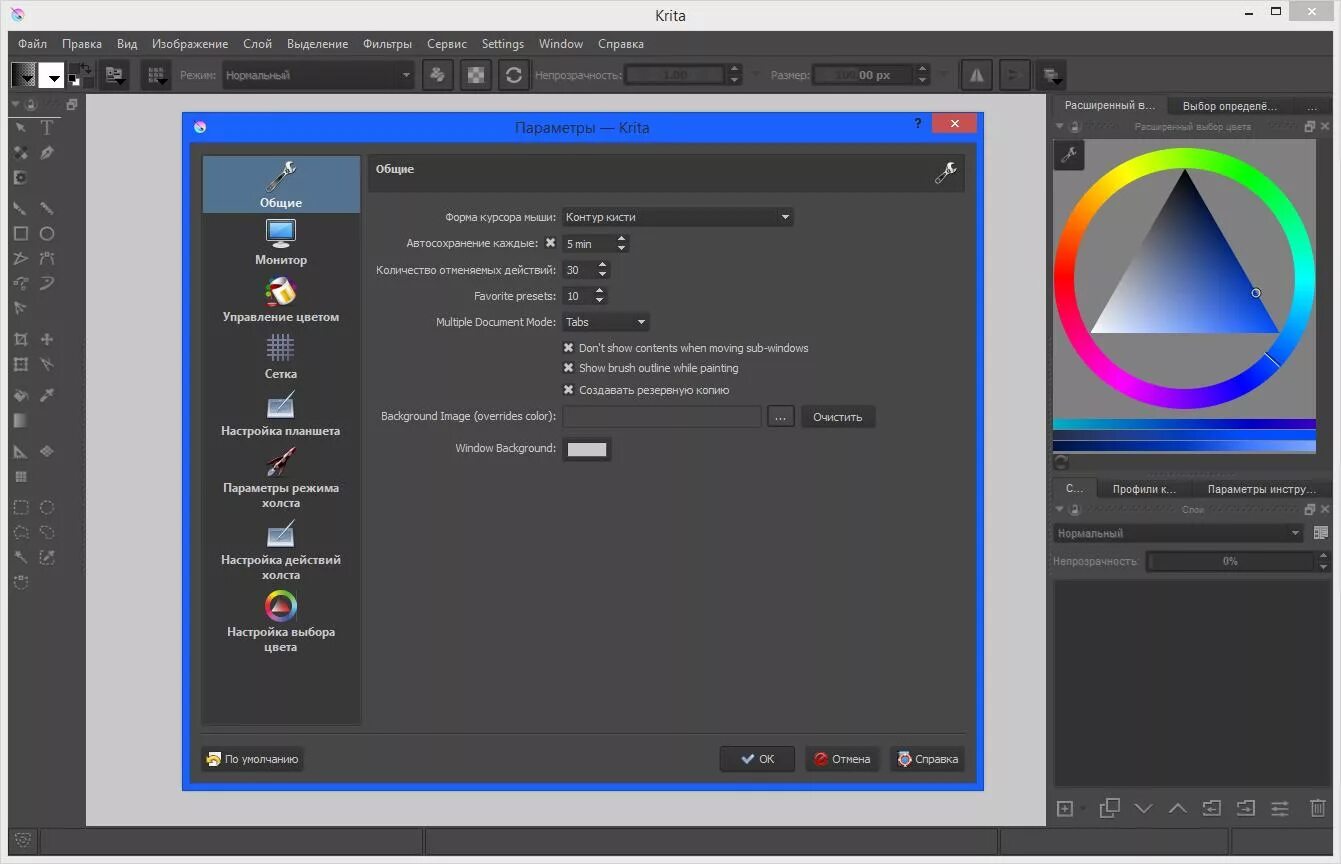Image resolution: width=1341 pixels, height=864 pixels.
Task: Open Настройка планшета settings page
Action: tap(281, 413)
